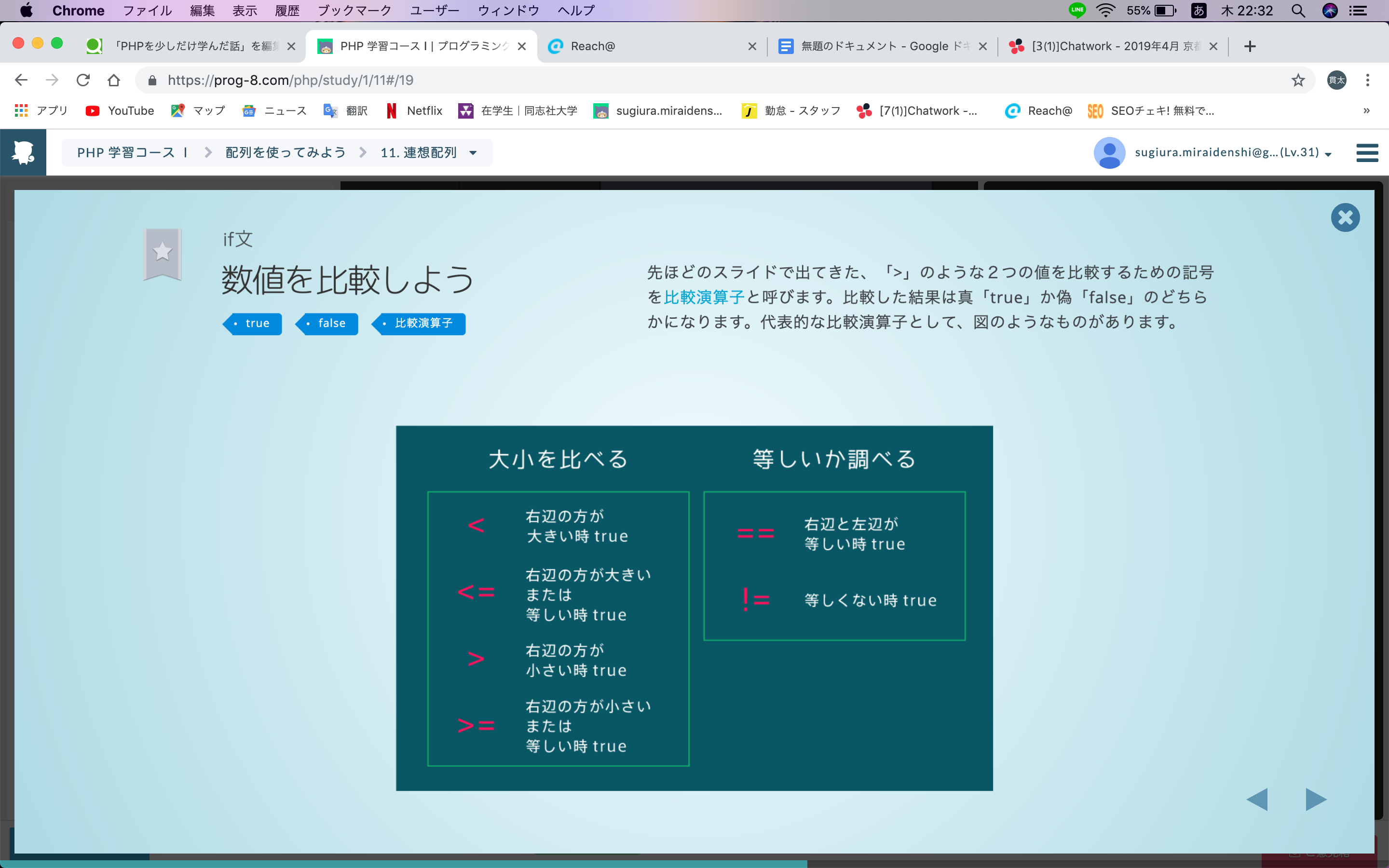Open 翻訳 bookmark
Image resolution: width=1389 pixels, height=868 pixels.
pos(345,111)
